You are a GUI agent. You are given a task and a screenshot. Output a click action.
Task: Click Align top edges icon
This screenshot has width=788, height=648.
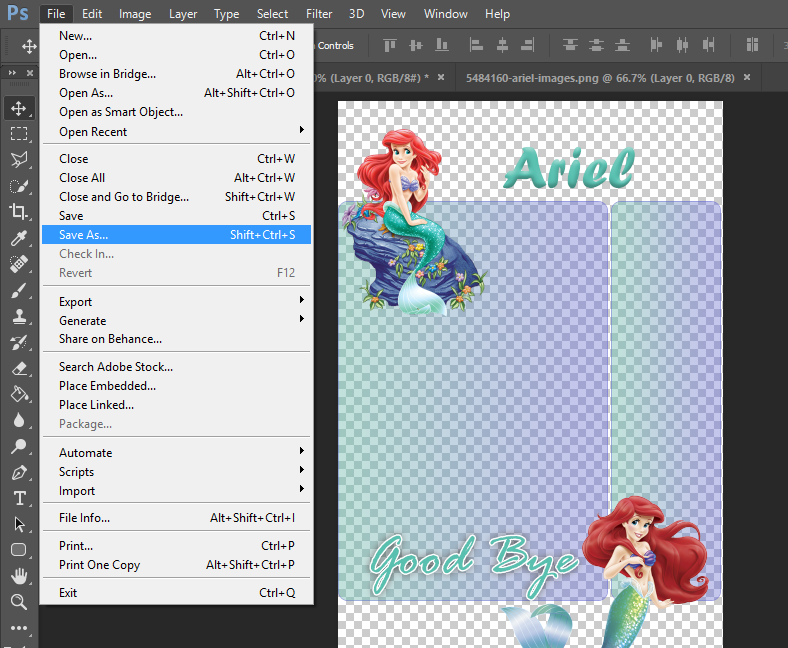pyautogui.click(x=390, y=45)
